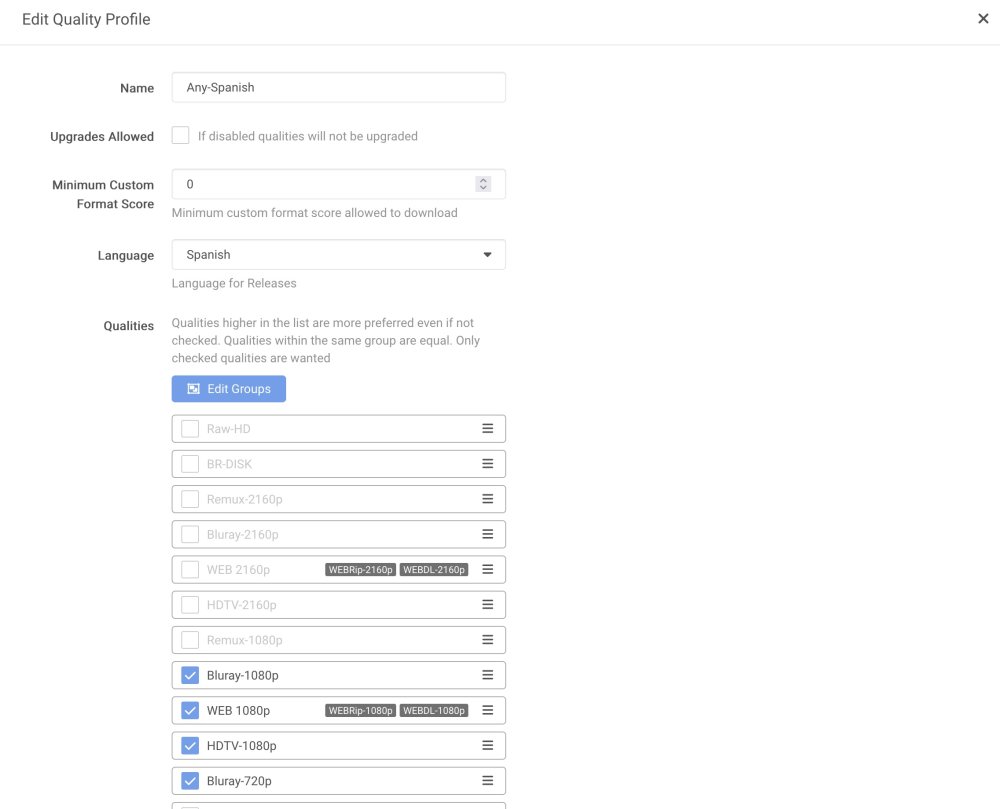Click the WEBRip-2160p tag
1000x809 pixels.
click(x=360, y=569)
